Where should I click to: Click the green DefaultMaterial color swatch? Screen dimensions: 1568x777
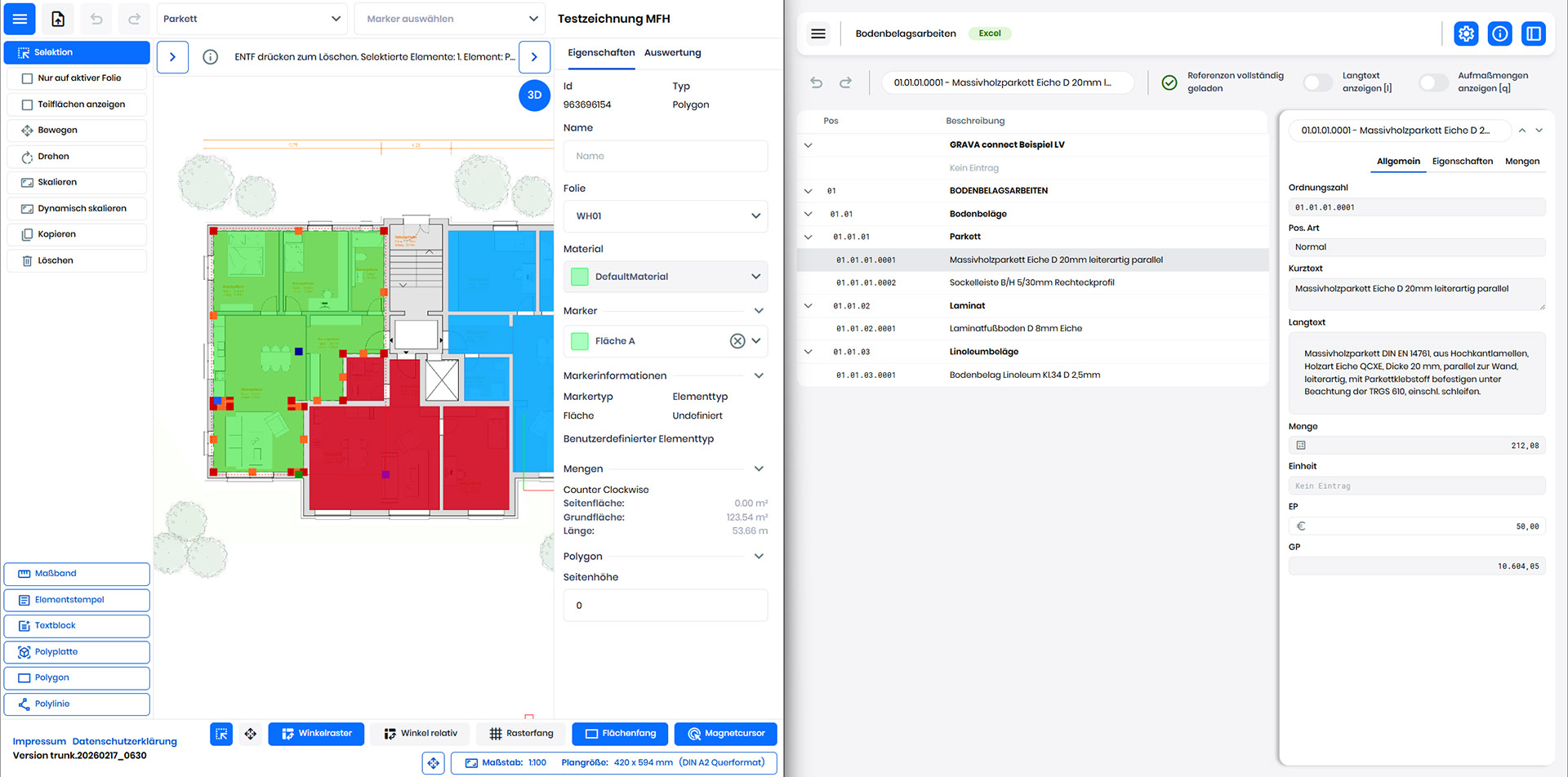coord(580,277)
